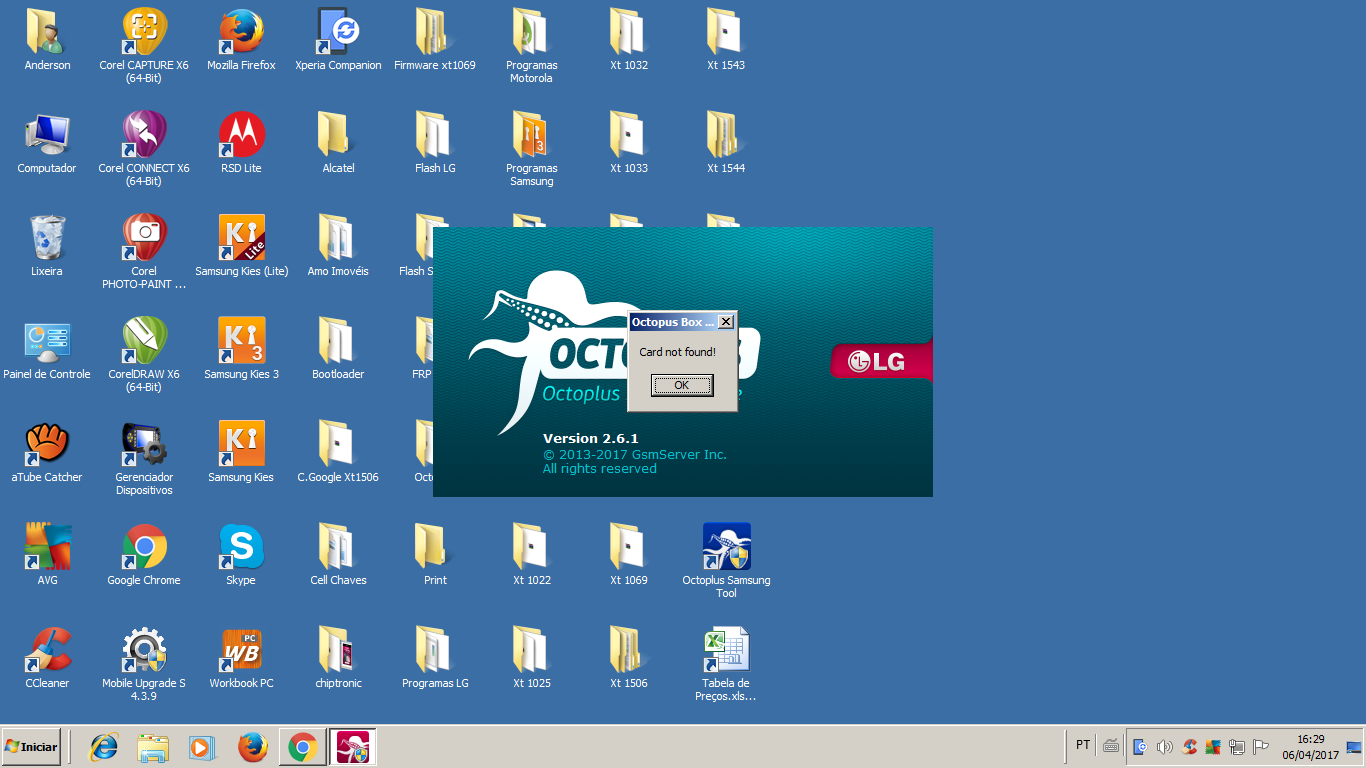Select the Cell Chaves folder
The height and width of the screenshot is (768, 1366).
(x=338, y=555)
